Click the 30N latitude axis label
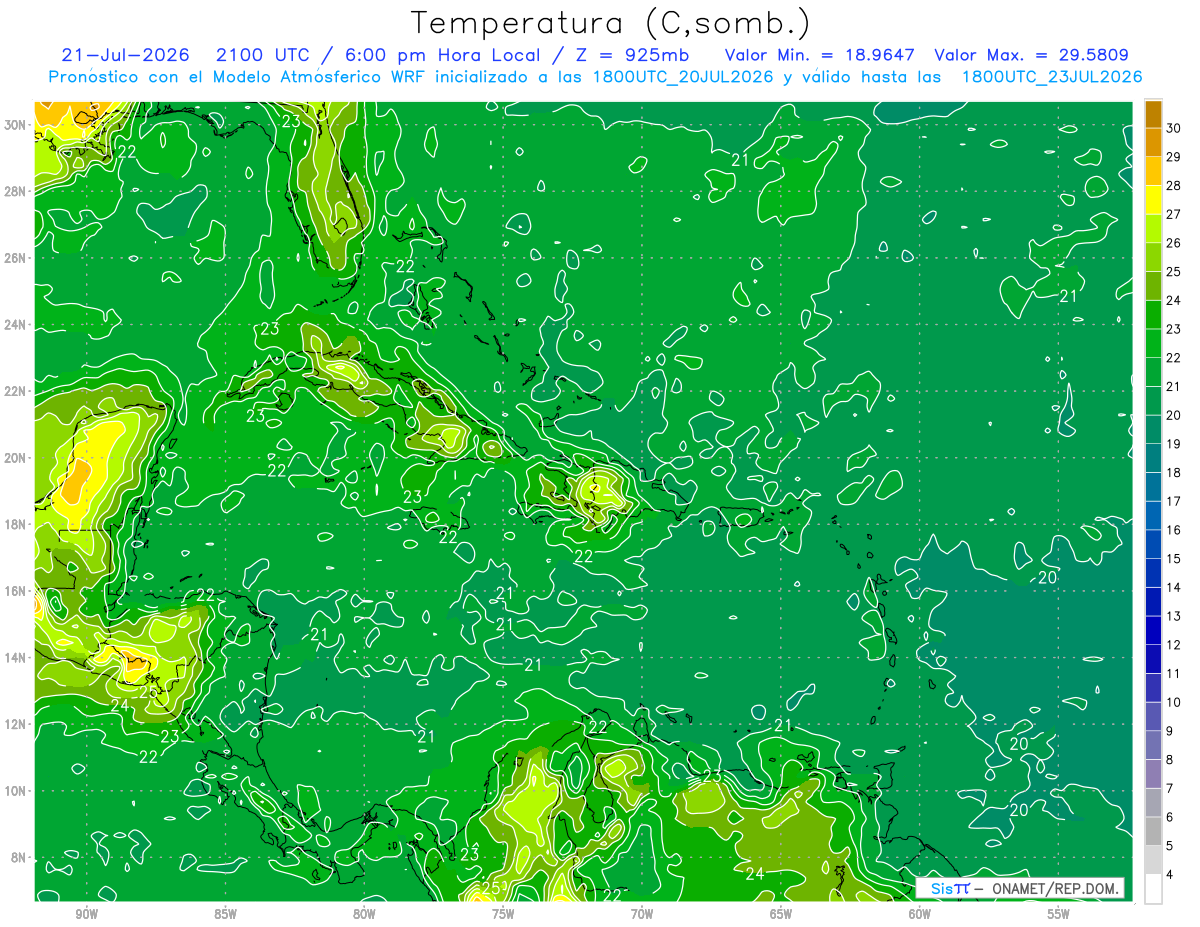This screenshot has width=1200, height=927. coord(17,125)
